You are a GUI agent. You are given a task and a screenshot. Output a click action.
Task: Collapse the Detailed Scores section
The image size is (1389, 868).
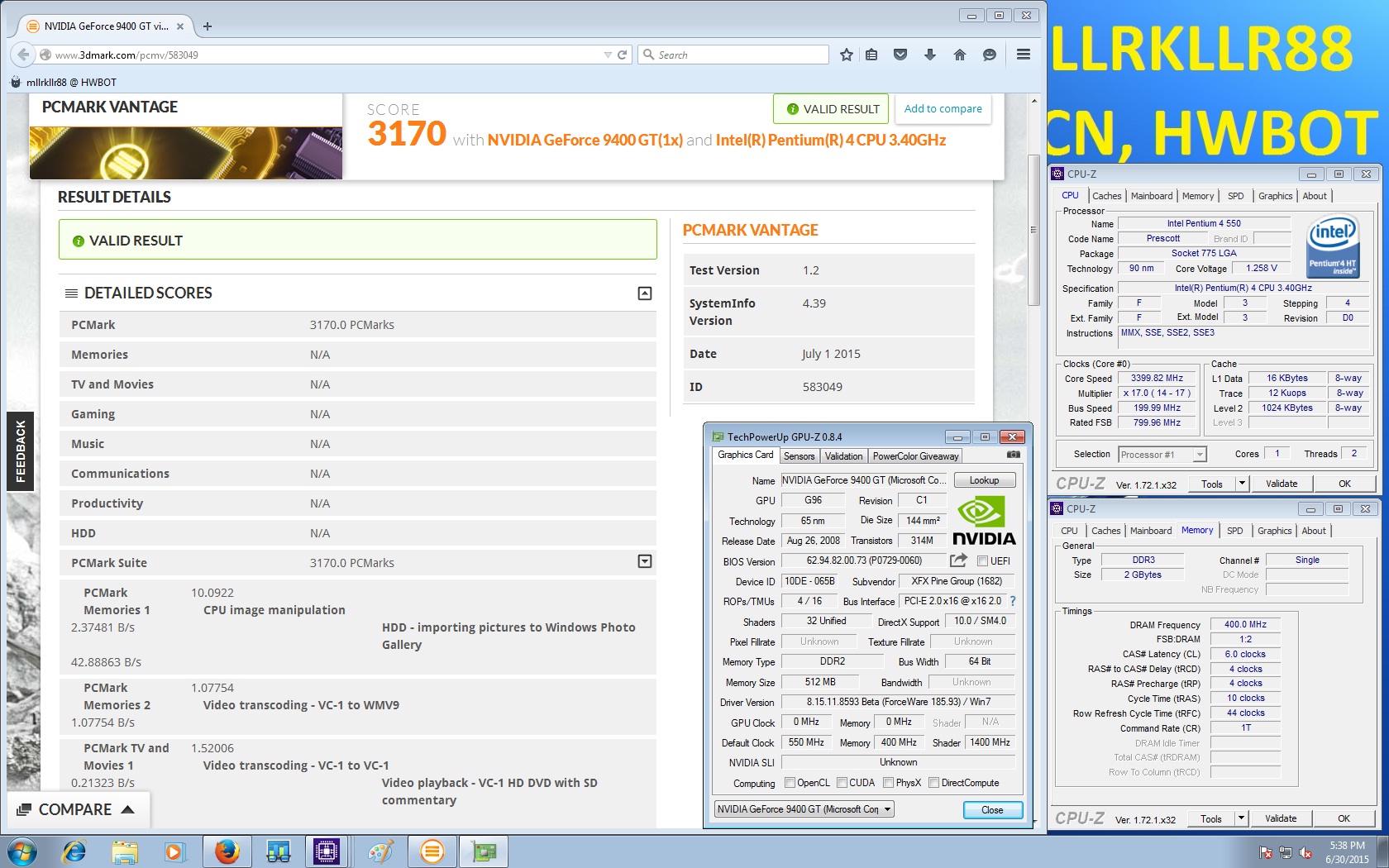click(645, 293)
